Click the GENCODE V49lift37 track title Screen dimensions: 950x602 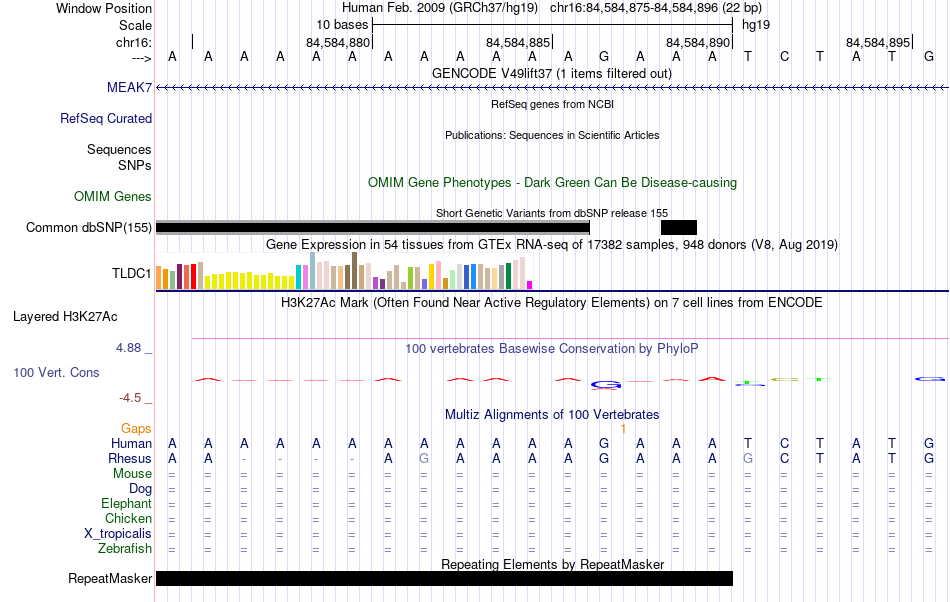coord(551,73)
